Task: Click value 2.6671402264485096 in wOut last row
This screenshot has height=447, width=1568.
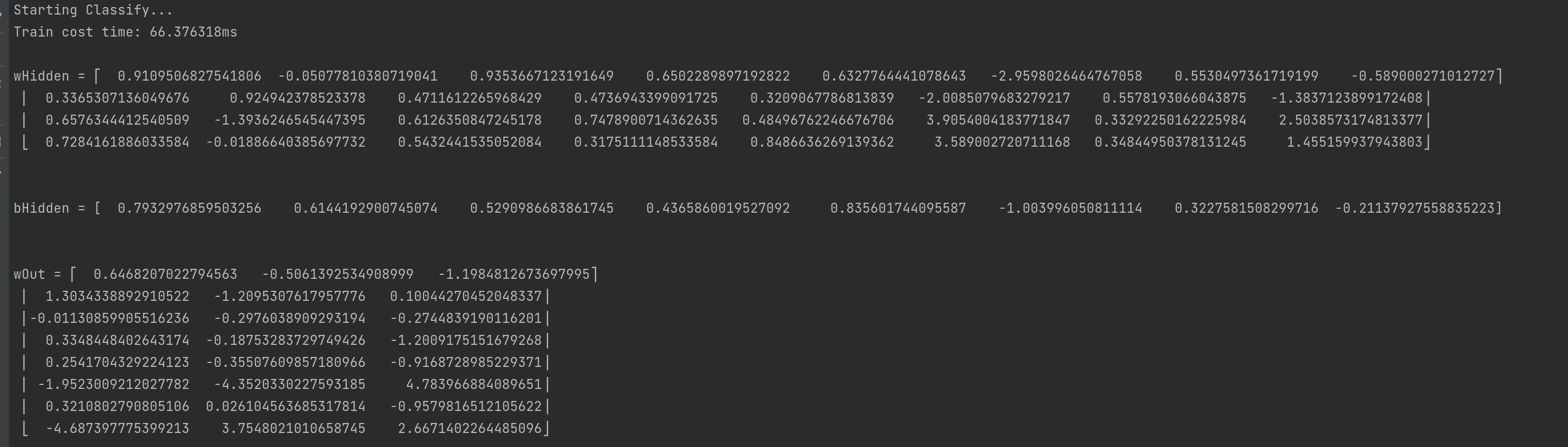Action: coord(470,429)
